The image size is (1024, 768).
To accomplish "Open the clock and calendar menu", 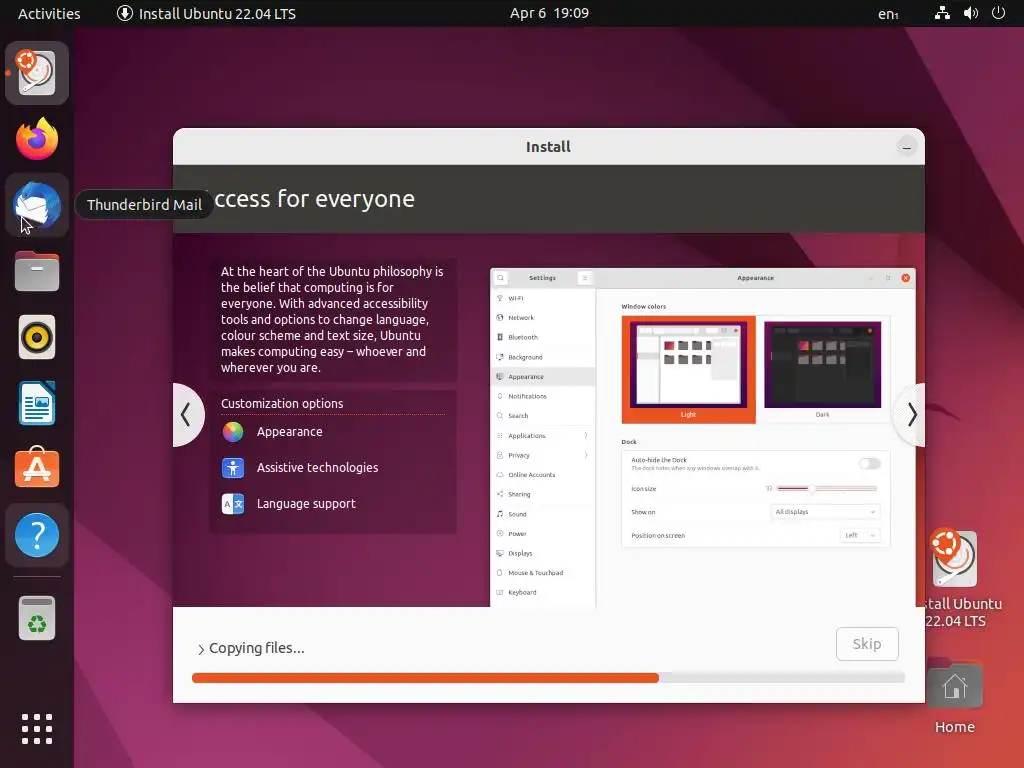I will (549, 13).
